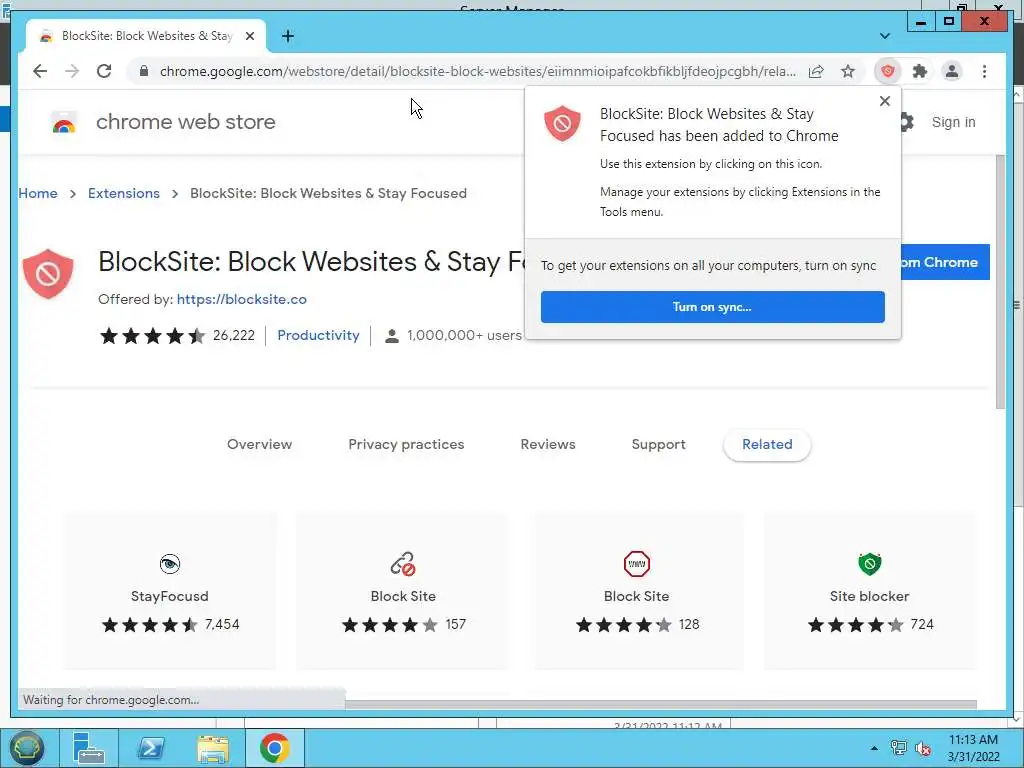Click muted volume tray icon
The height and width of the screenshot is (768, 1024).
tap(923, 748)
